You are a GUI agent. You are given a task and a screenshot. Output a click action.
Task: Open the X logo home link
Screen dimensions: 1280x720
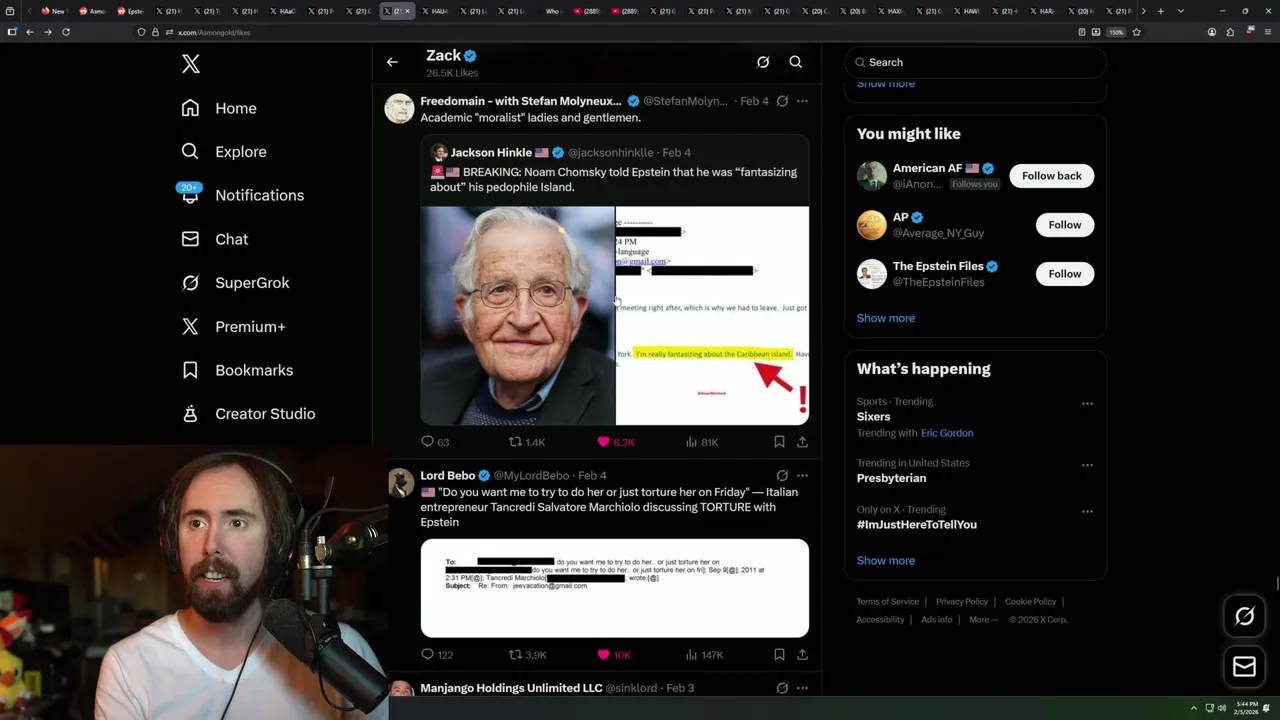191,65
